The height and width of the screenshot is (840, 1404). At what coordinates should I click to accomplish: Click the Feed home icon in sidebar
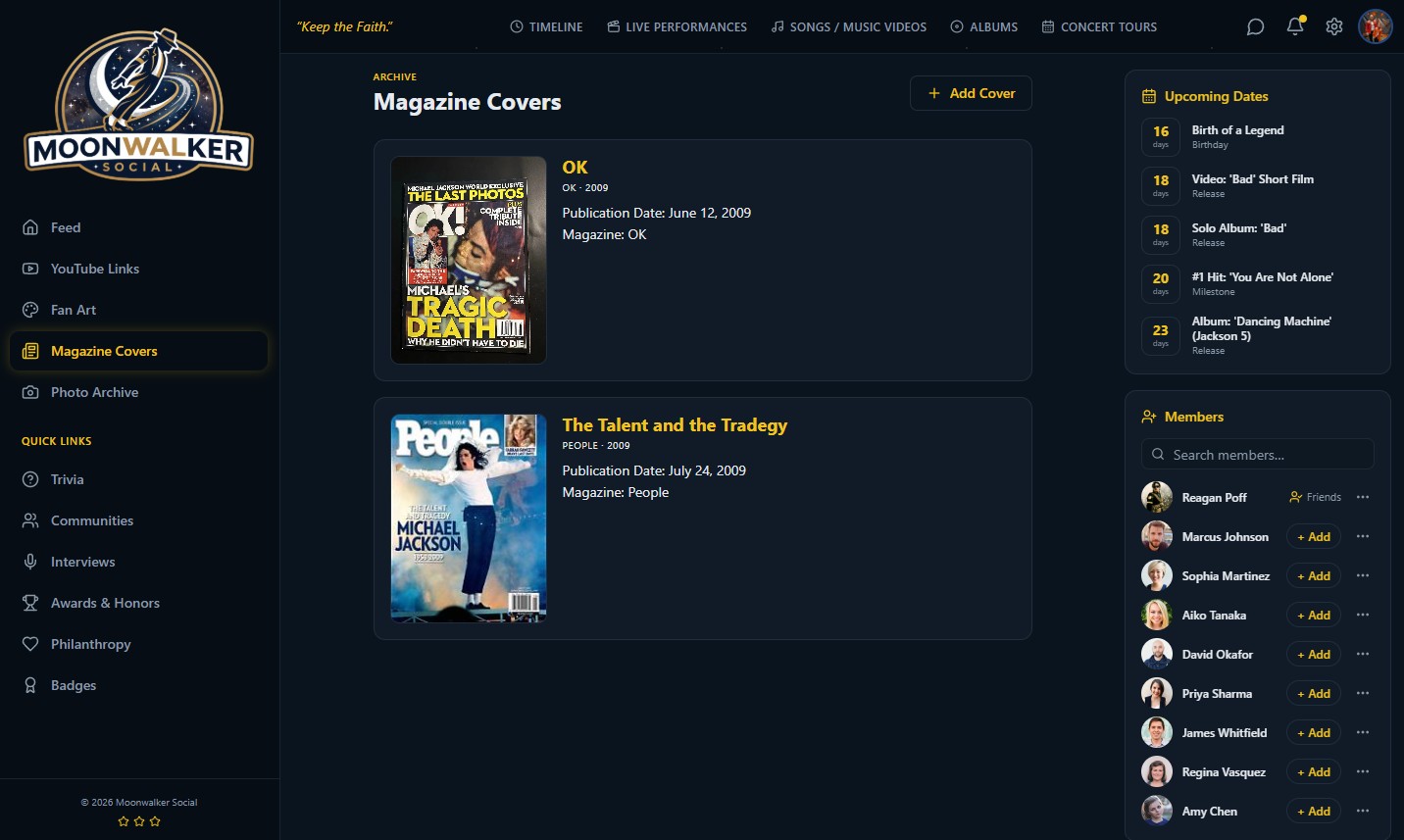point(30,227)
